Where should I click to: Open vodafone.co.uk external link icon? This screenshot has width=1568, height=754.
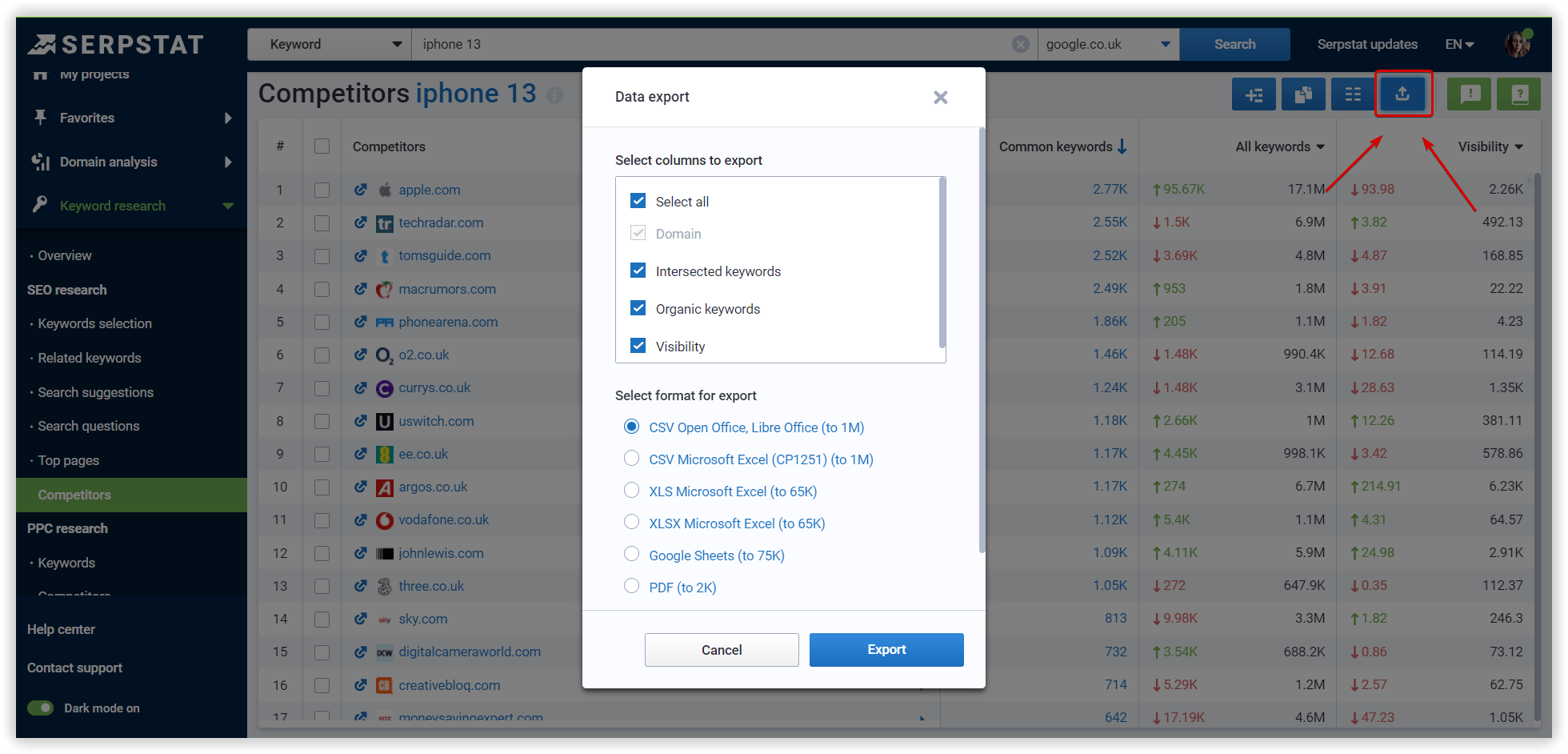[361, 519]
